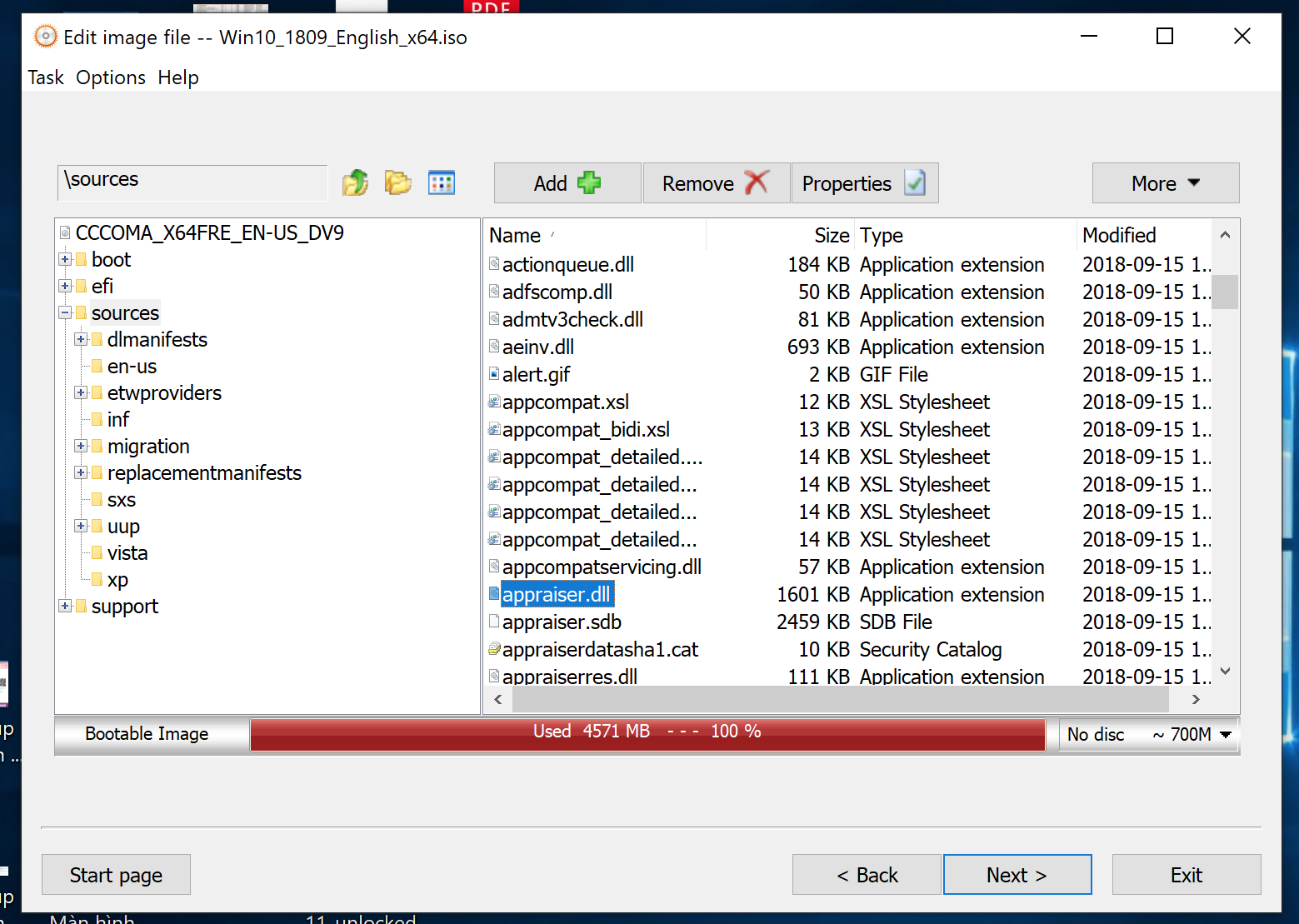Click the horizontal scrollbar right arrow
This screenshot has width=1299, height=924.
point(1196,700)
